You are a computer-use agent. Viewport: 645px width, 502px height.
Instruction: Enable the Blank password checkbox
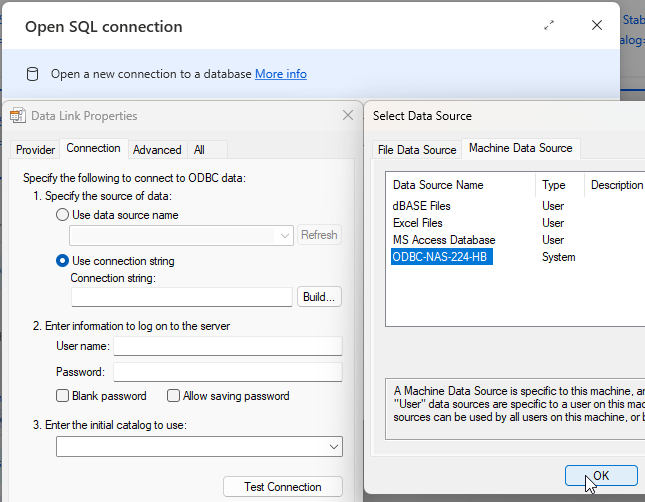(x=63, y=396)
